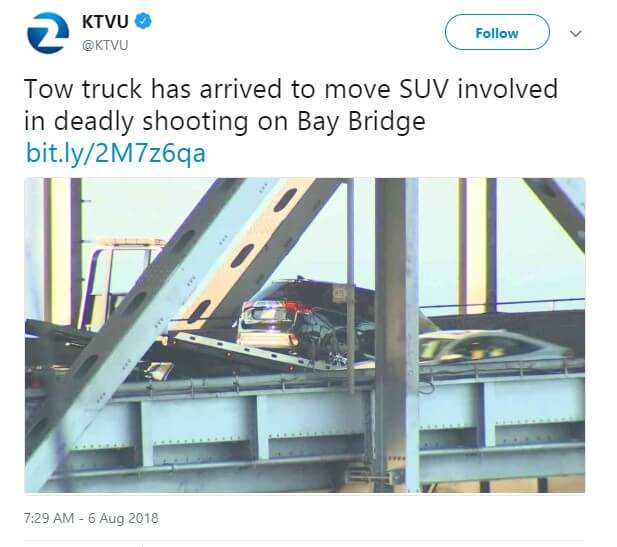Click the tow truck cab in the photo
Screen dimensions: 617x547
[118, 281]
